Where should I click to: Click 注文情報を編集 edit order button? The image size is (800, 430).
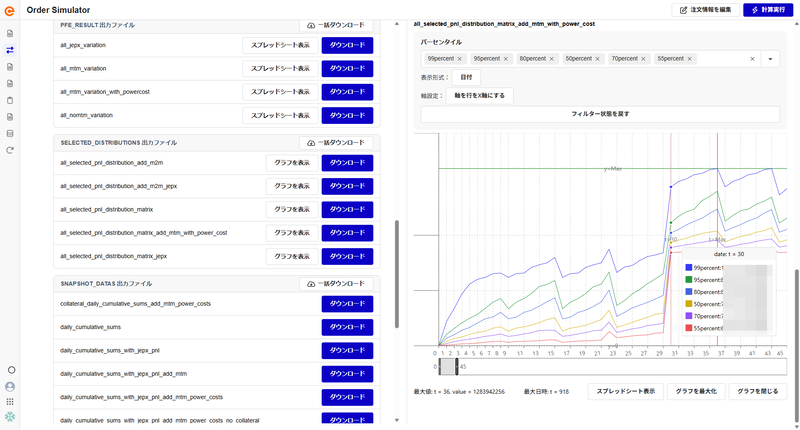coord(706,10)
